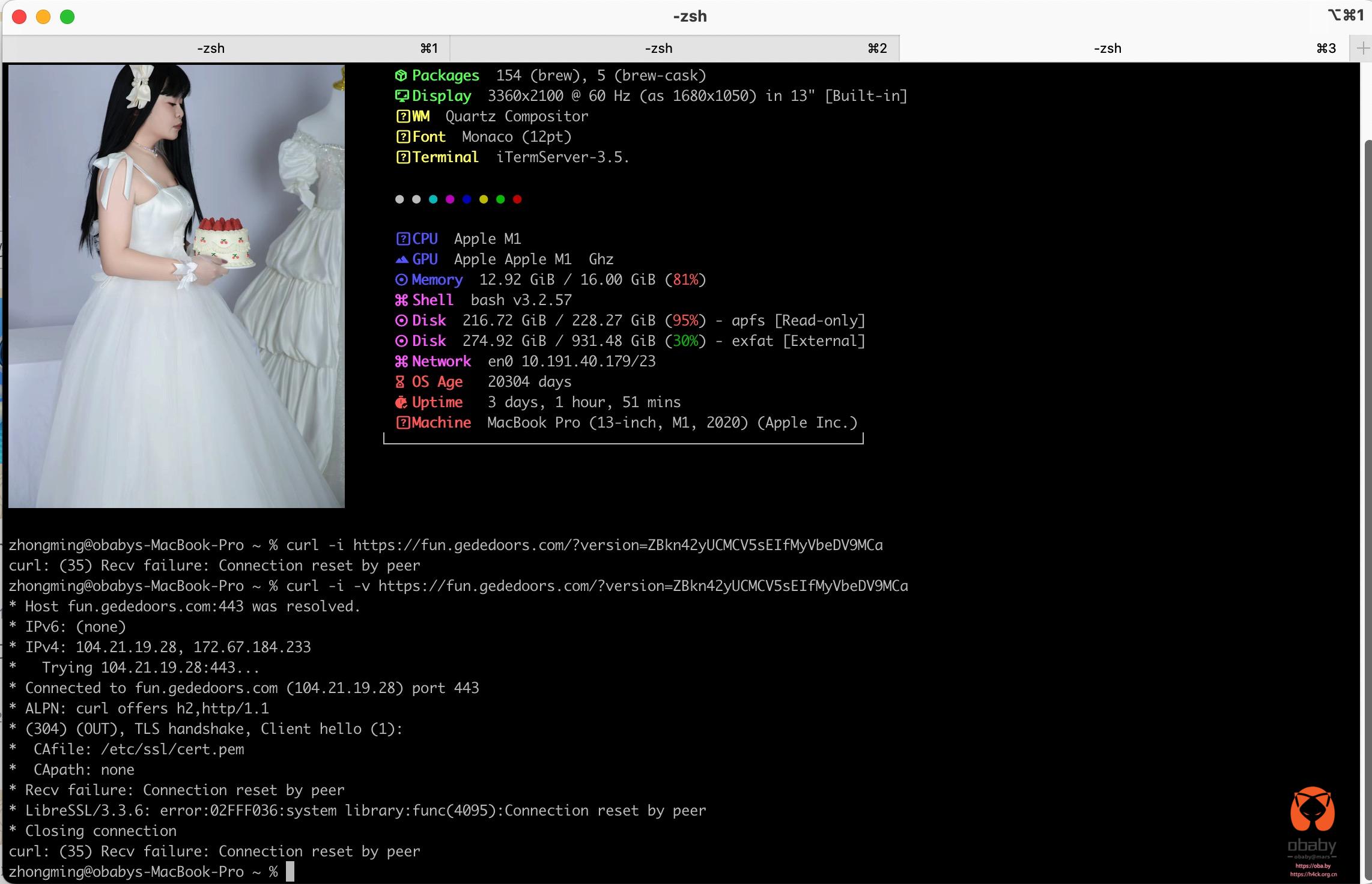Click the green color dot
The height and width of the screenshot is (884, 1372).
pos(500,199)
